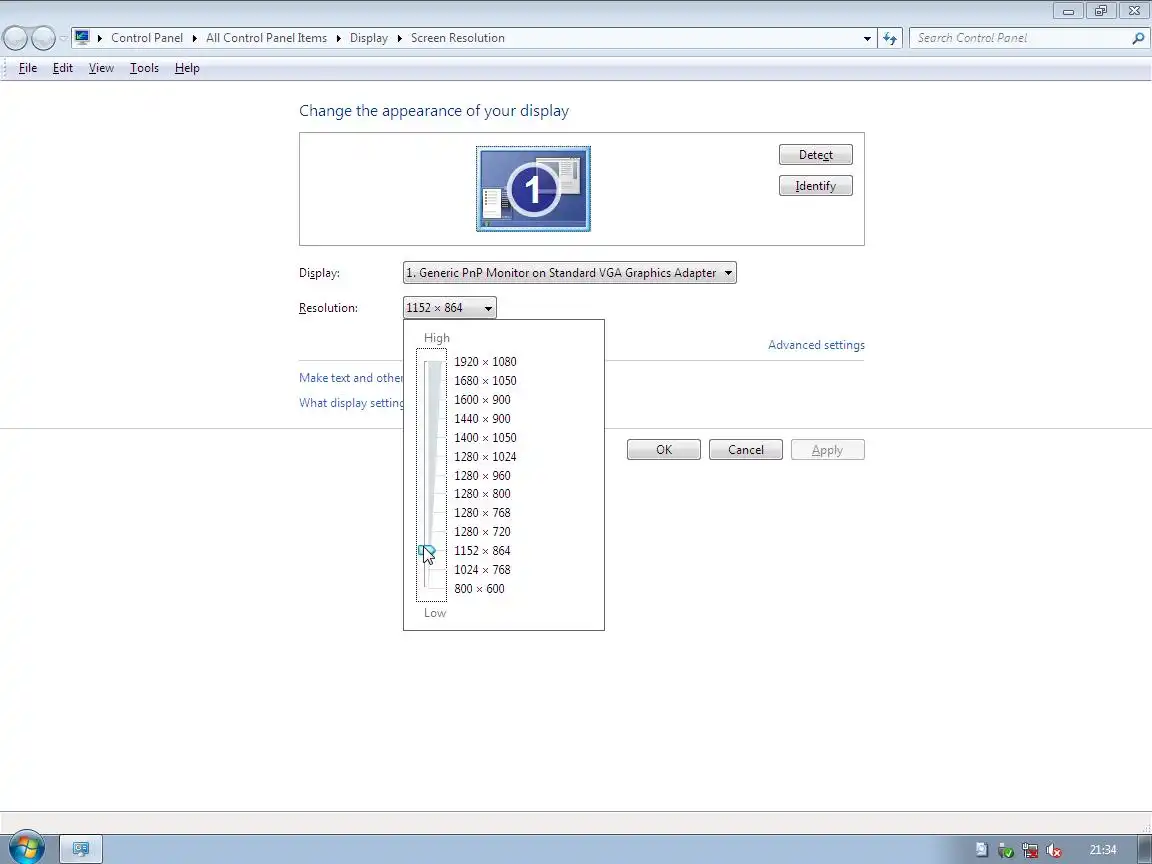Image resolution: width=1152 pixels, height=864 pixels.
Task: Open the Edit menu
Action: coord(62,68)
